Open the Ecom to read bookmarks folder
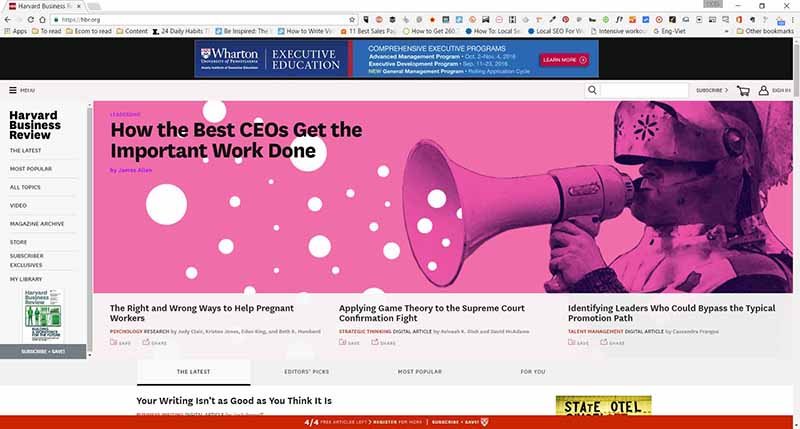This screenshot has height=429, width=800. tap(89, 31)
